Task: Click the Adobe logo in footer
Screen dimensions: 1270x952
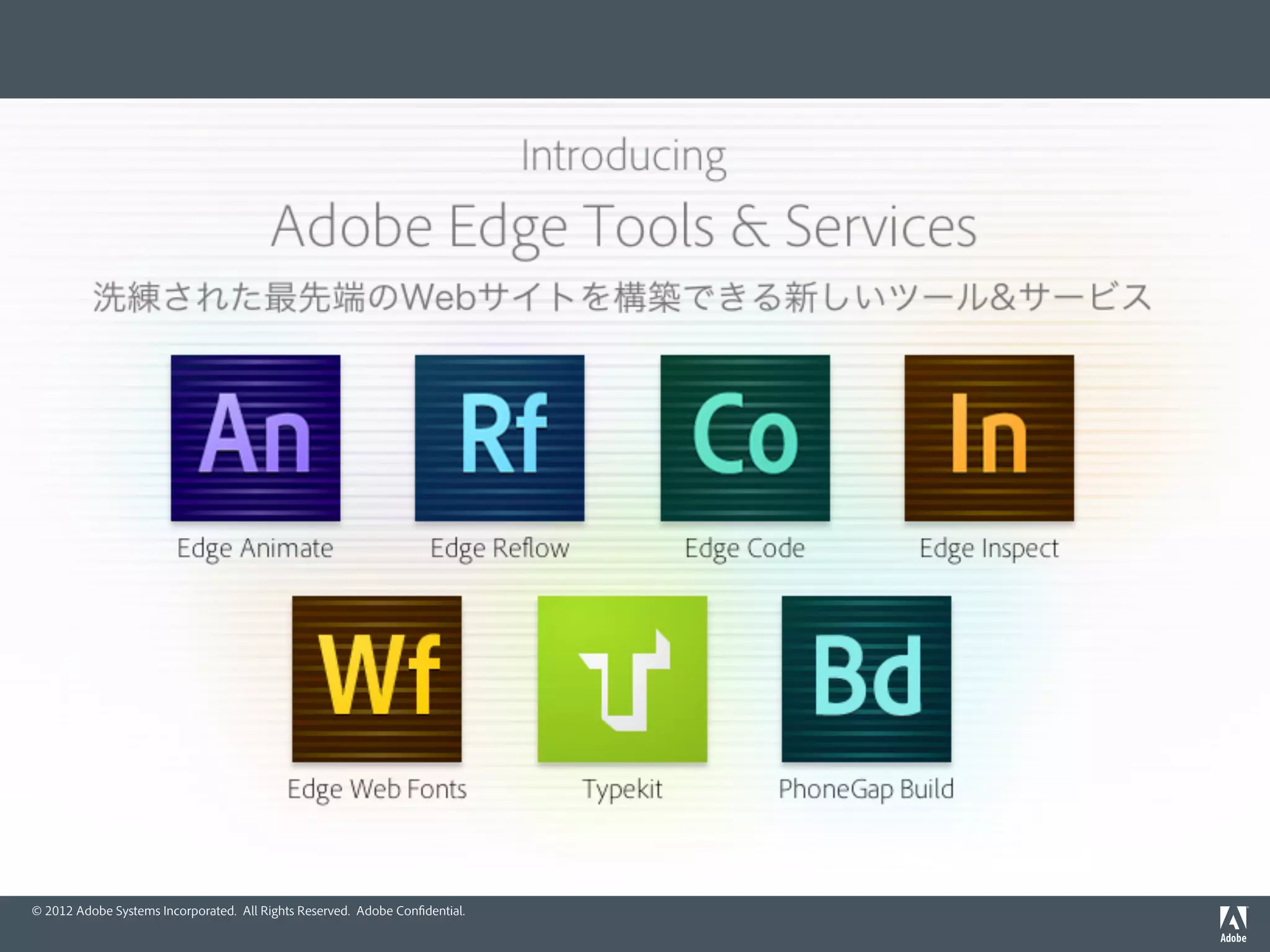Action: pos(1233,924)
